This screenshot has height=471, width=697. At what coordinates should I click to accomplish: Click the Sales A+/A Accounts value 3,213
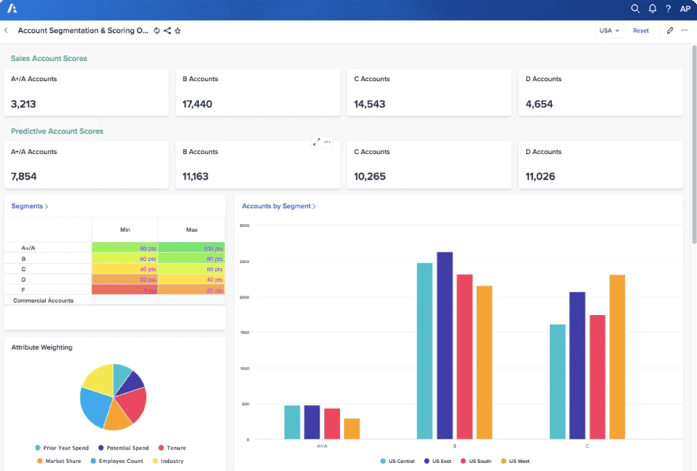pos(24,104)
